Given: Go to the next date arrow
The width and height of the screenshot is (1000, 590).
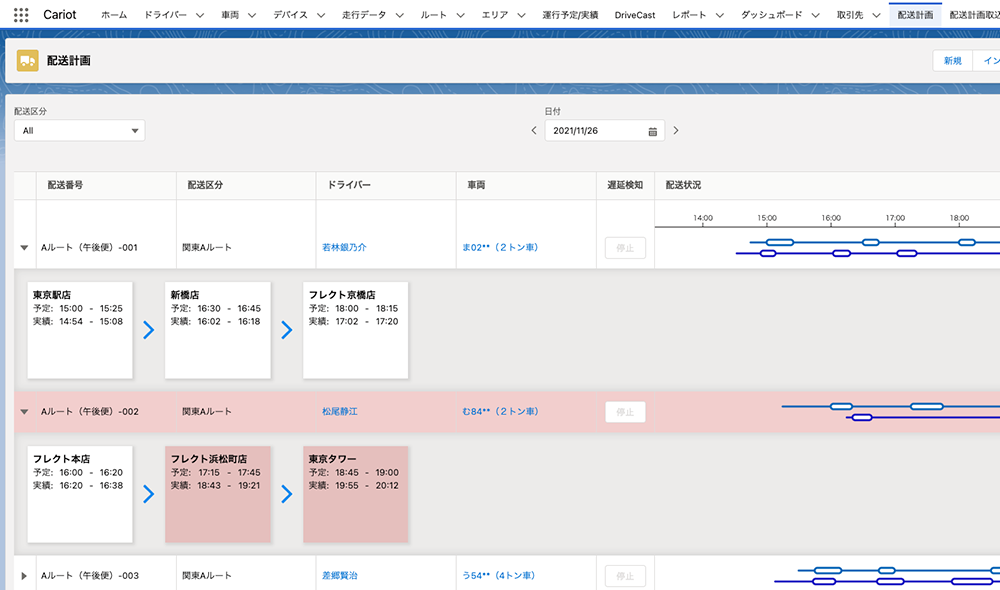Looking at the screenshot, I should 676,131.
